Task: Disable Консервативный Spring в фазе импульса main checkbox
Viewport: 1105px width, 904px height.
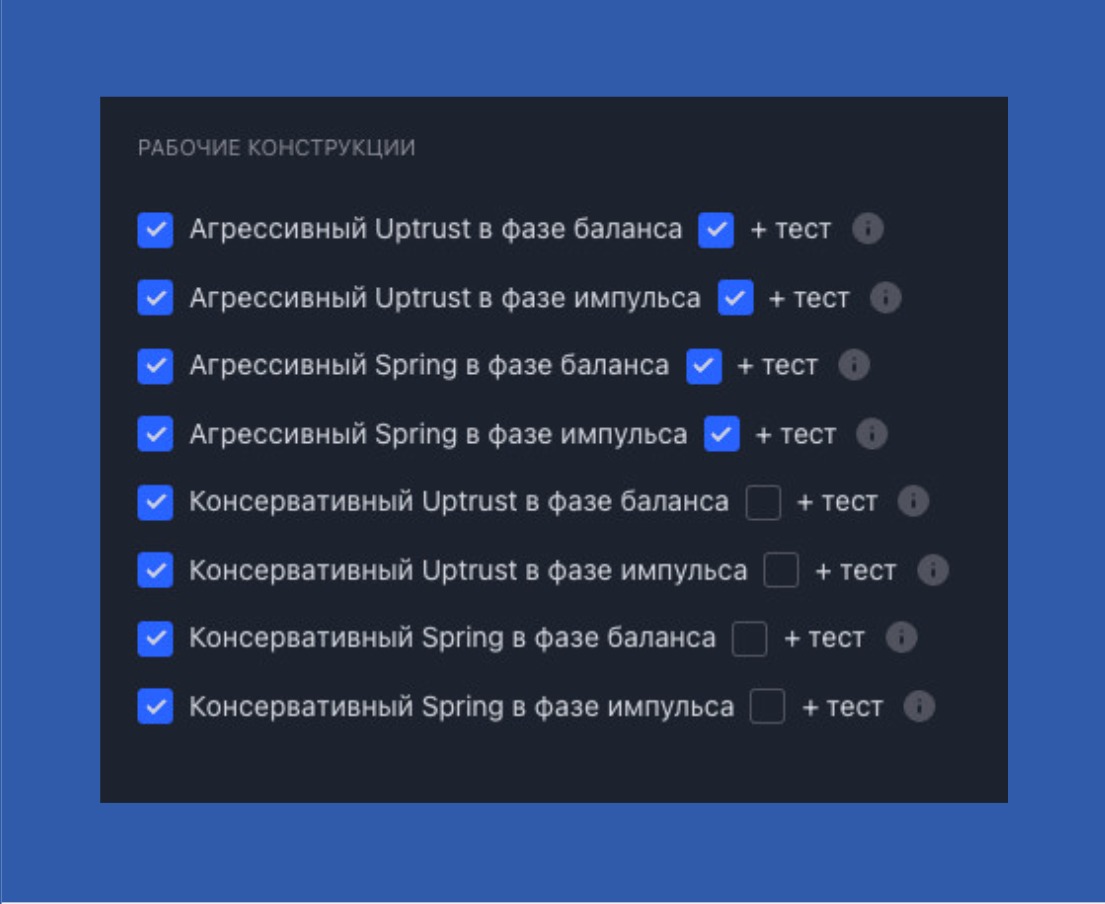Action: (x=155, y=707)
